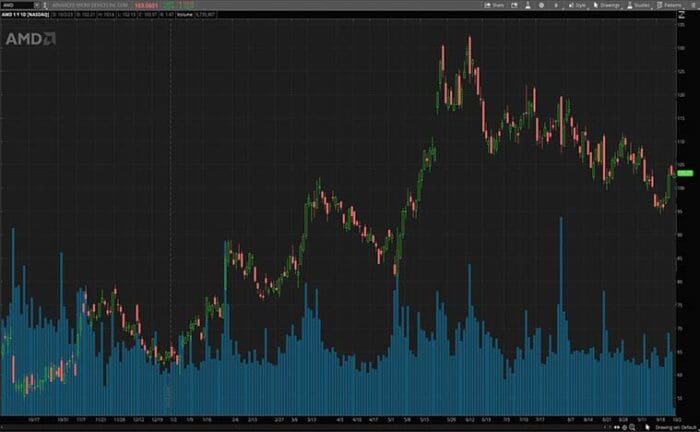Click the icon right of Share
The width and height of the screenshot is (700, 432).
[515, 5]
